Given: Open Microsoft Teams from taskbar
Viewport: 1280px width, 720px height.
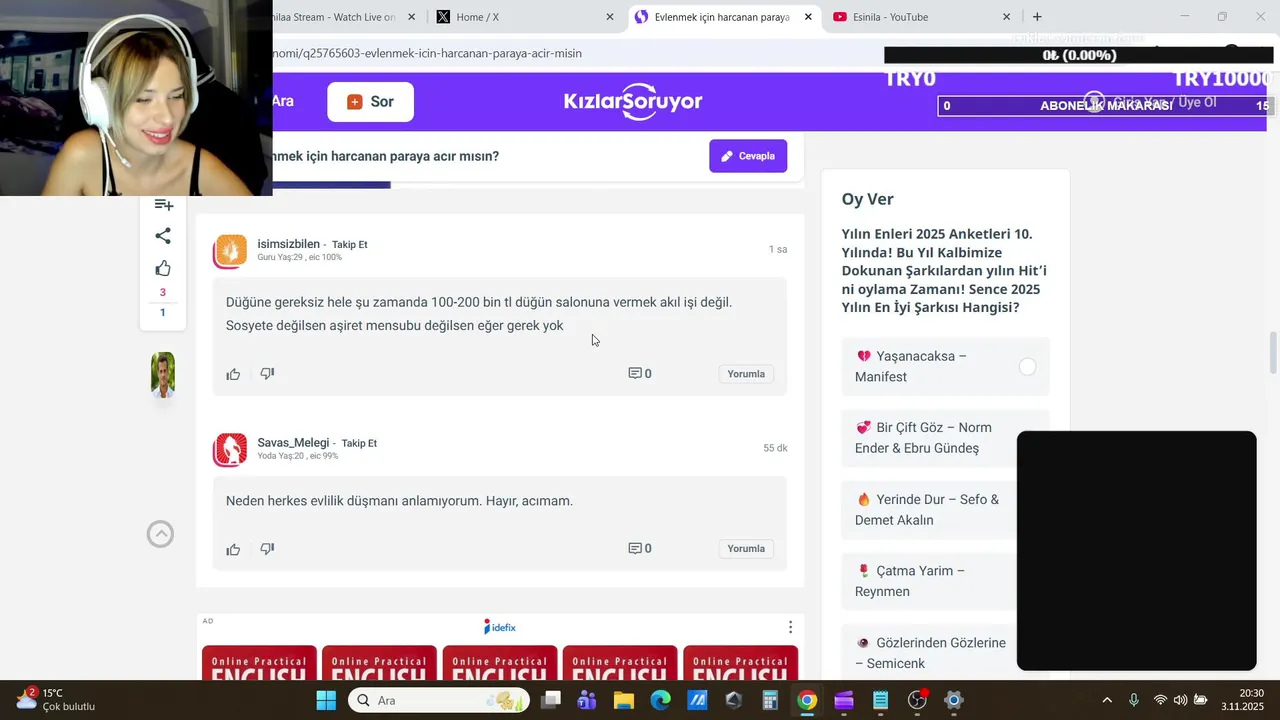Looking at the screenshot, I should (x=587, y=700).
